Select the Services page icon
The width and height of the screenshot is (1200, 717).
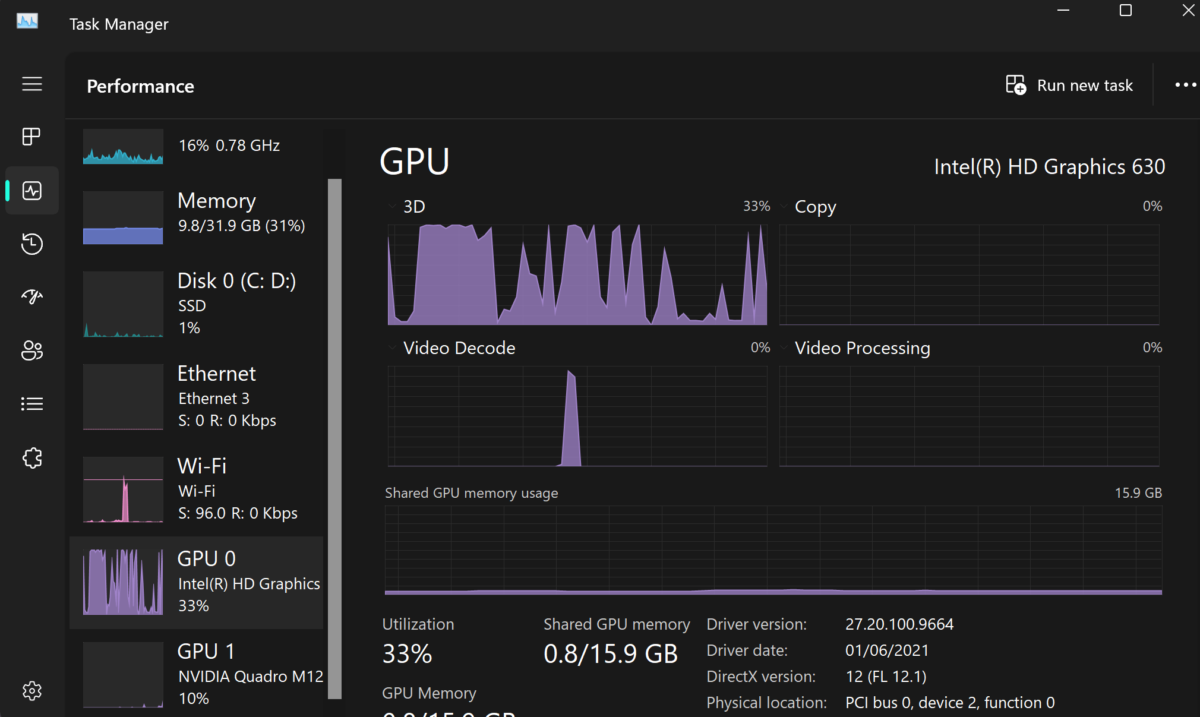coord(31,457)
